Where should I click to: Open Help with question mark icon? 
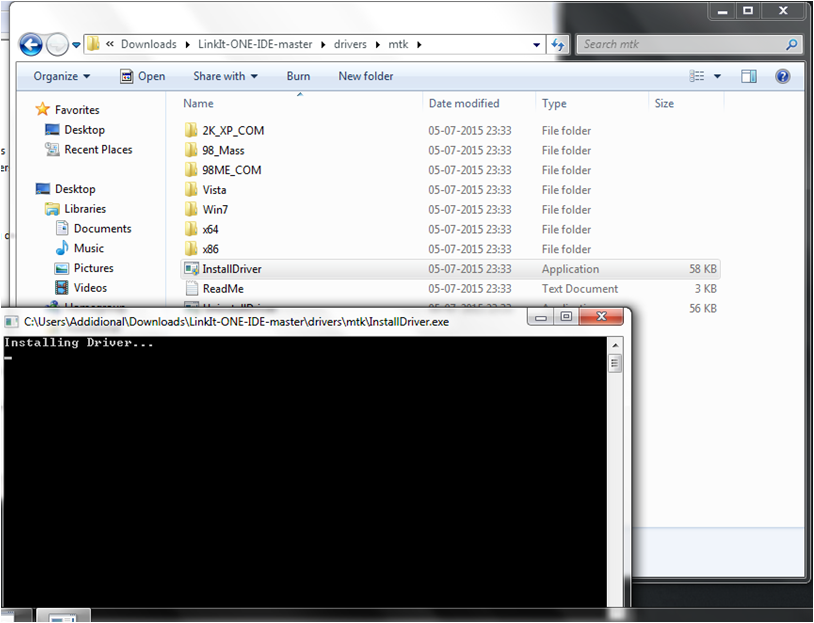[782, 76]
